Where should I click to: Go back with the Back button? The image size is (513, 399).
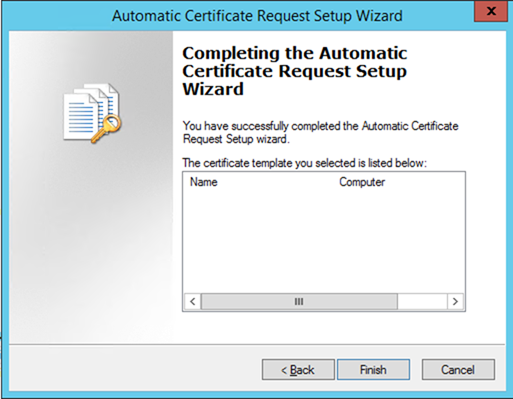point(298,369)
